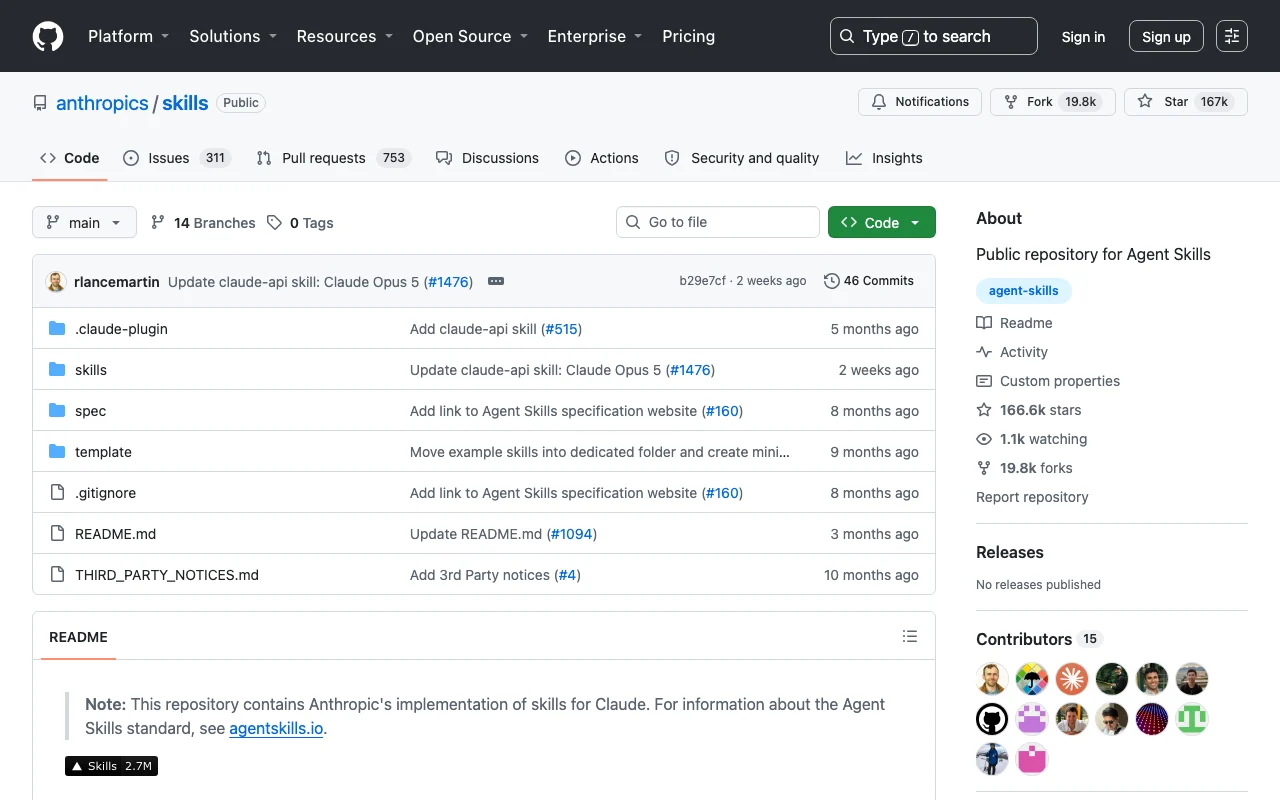Screen dimensions: 1280x800
Task: Open the Activity link in About
Action: point(1012,352)
